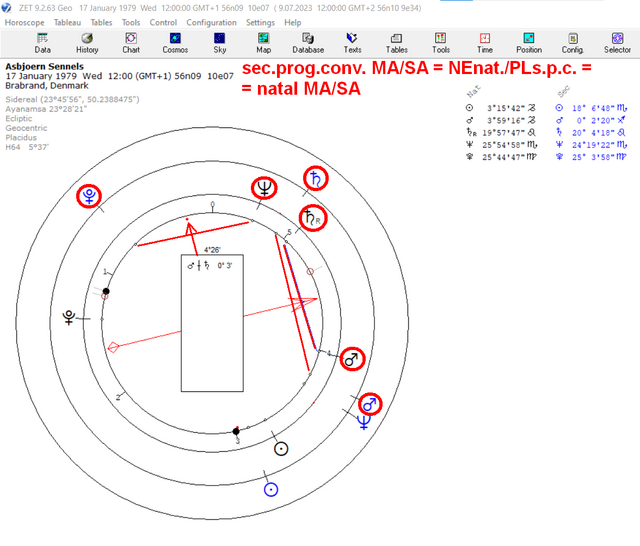
Task: Open the Map toolbar icon
Action: tap(263, 43)
